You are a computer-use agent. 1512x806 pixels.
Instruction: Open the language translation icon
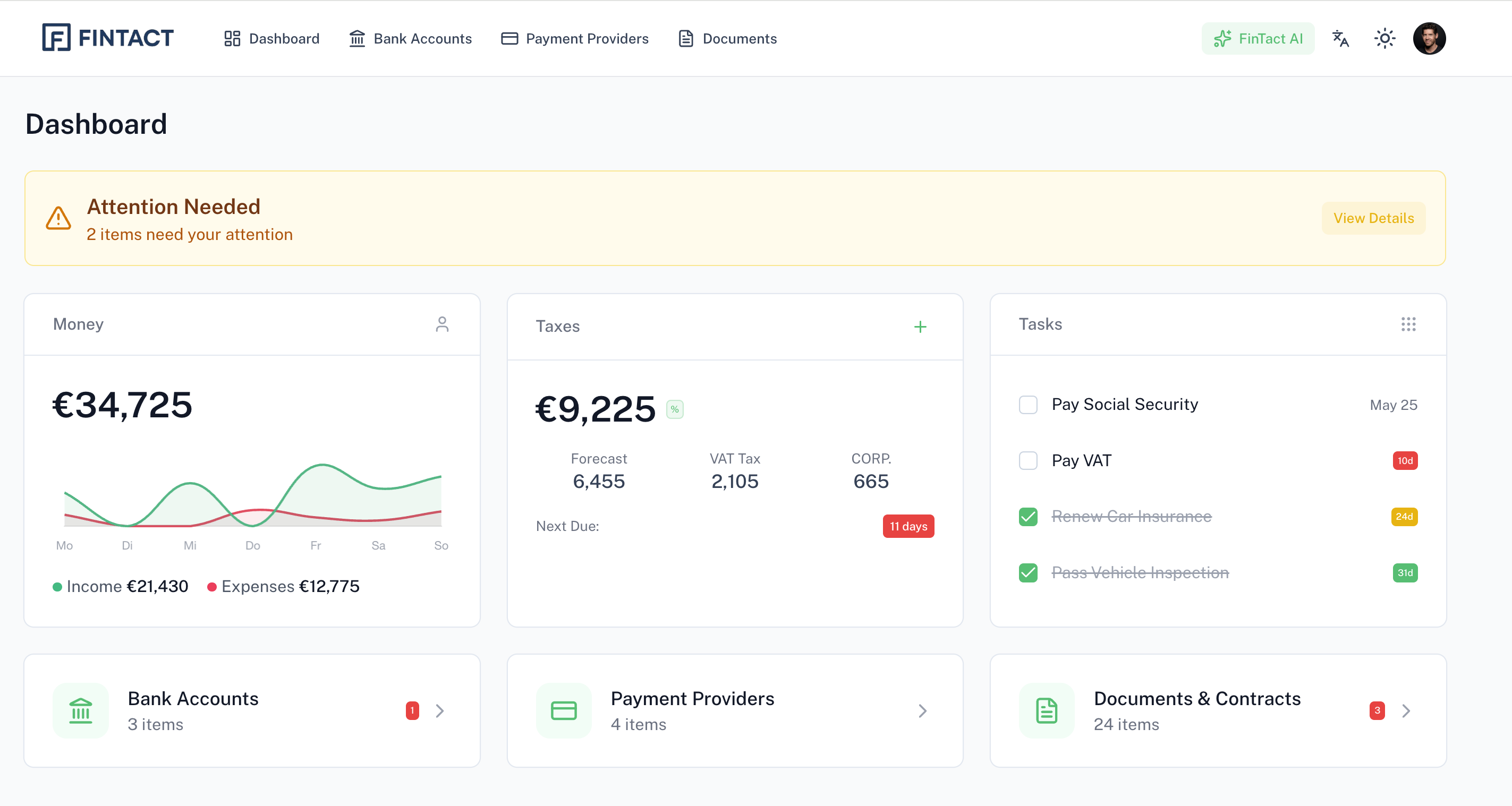pos(1340,39)
